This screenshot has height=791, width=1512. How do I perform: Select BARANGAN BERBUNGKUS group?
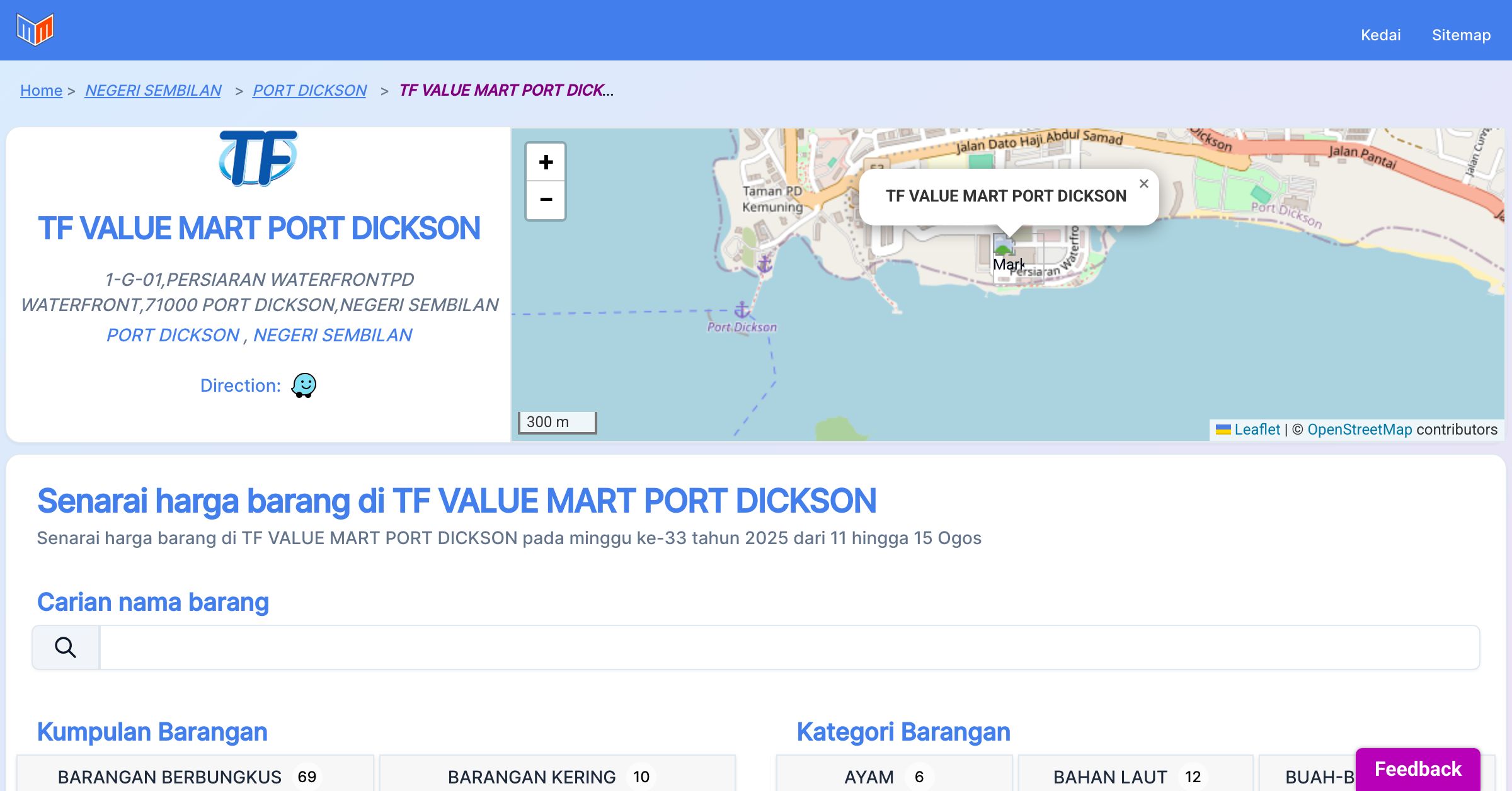(x=195, y=775)
